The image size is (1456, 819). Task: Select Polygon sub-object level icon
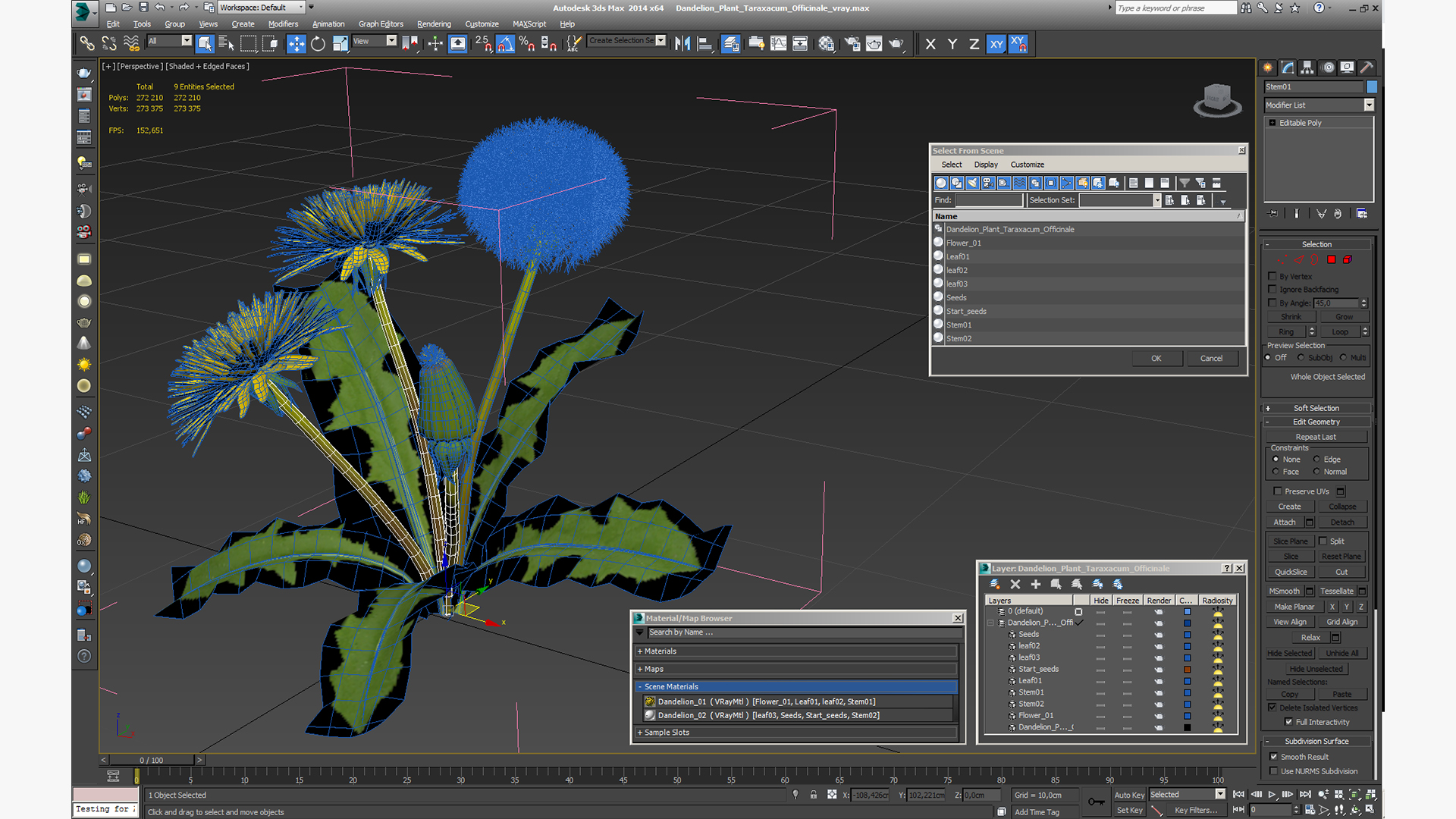pos(1331,260)
